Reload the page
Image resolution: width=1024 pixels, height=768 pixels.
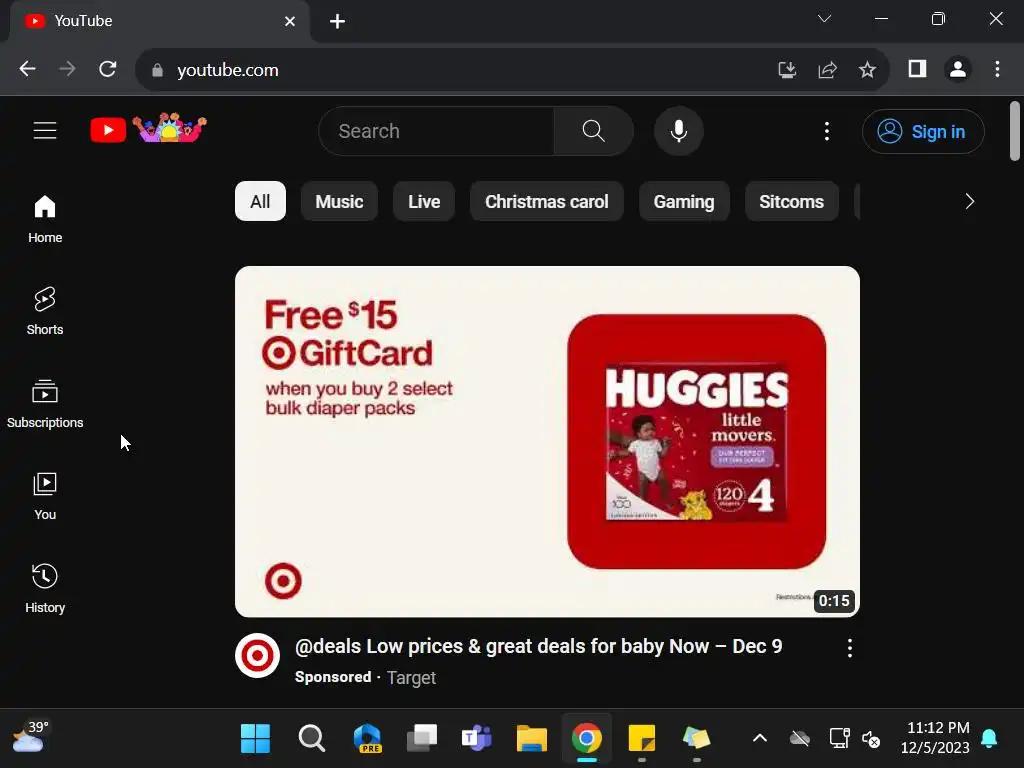(x=108, y=69)
